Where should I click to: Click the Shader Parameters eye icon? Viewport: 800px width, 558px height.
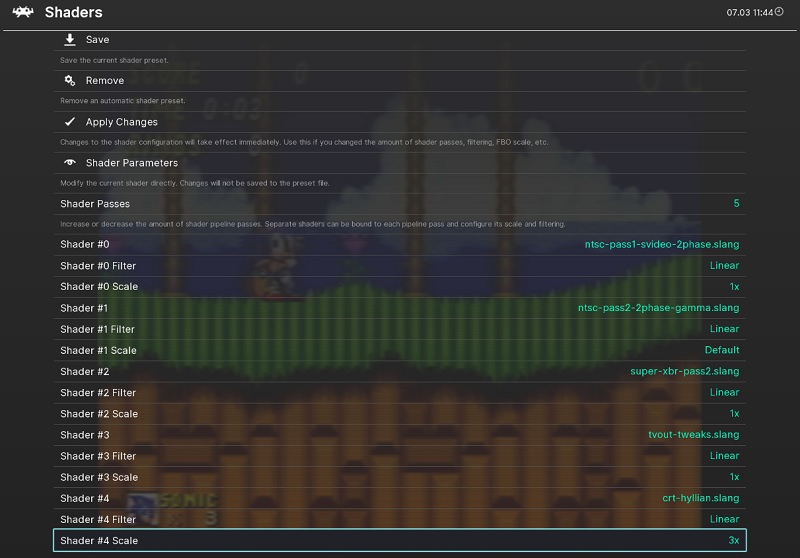point(70,163)
